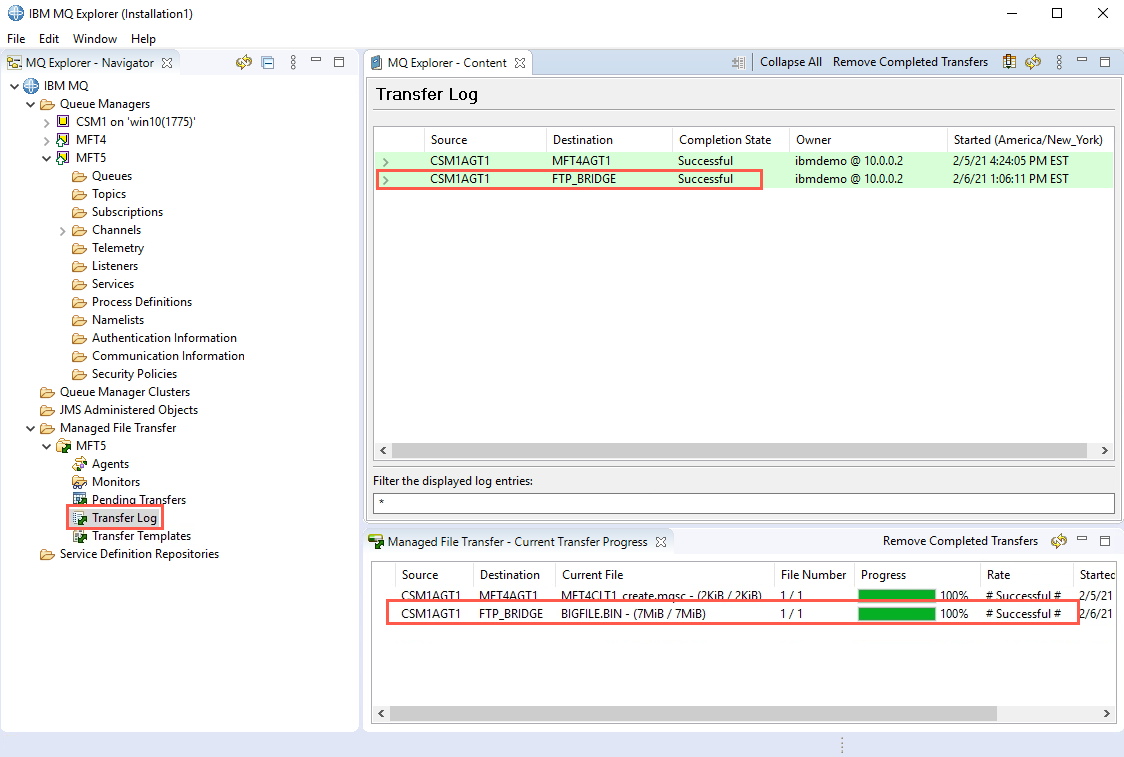Collapse all Navigator tree nodes icon
1124x757 pixels.
pos(268,62)
